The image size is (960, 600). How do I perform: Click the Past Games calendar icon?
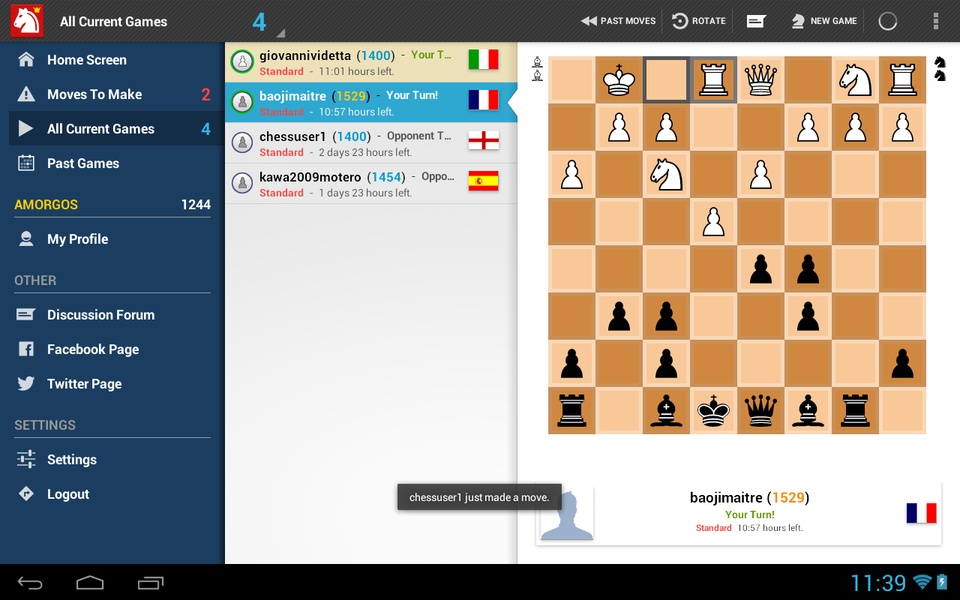26,163
